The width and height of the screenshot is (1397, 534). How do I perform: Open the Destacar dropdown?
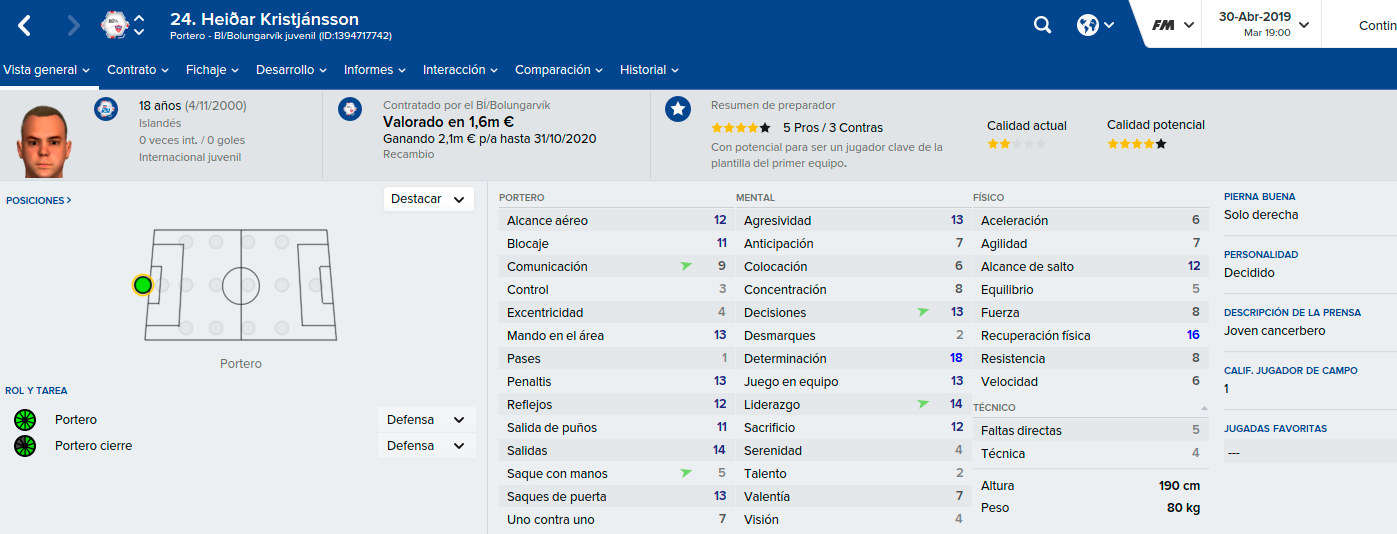click(429, 199)
